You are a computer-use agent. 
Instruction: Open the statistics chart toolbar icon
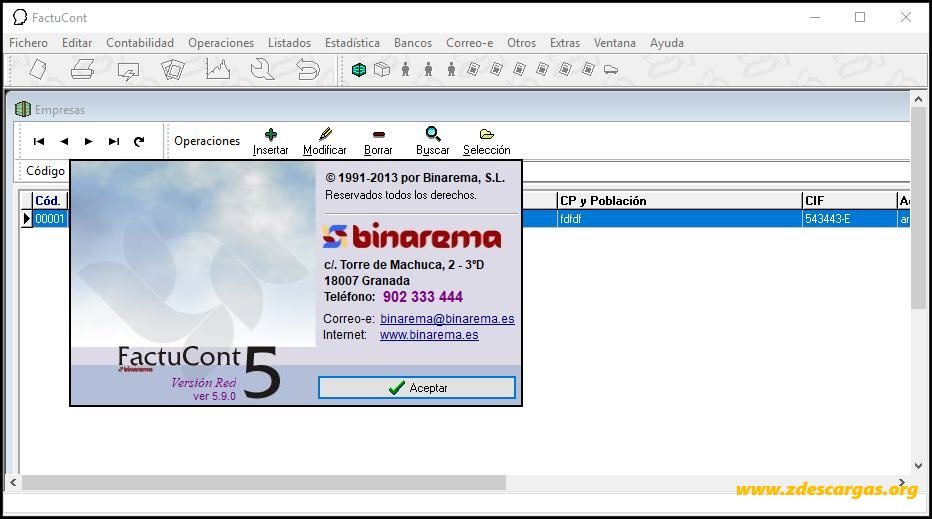(x=218, y=70)
